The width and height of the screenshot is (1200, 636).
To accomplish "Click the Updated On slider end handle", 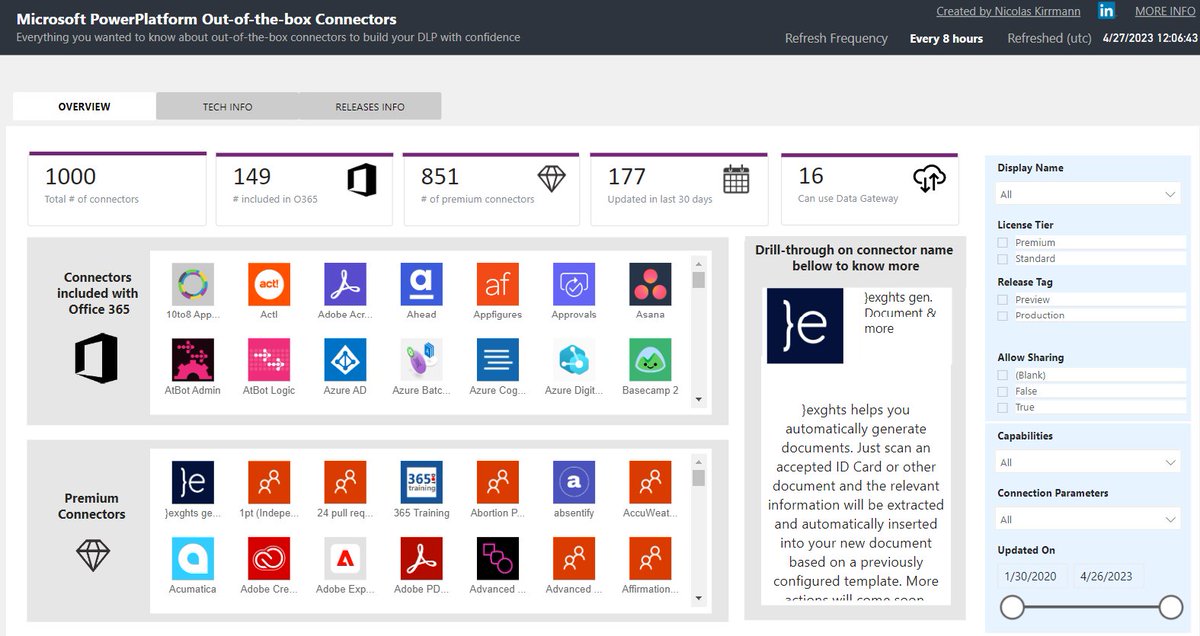I will click(x=1171, y=607).
